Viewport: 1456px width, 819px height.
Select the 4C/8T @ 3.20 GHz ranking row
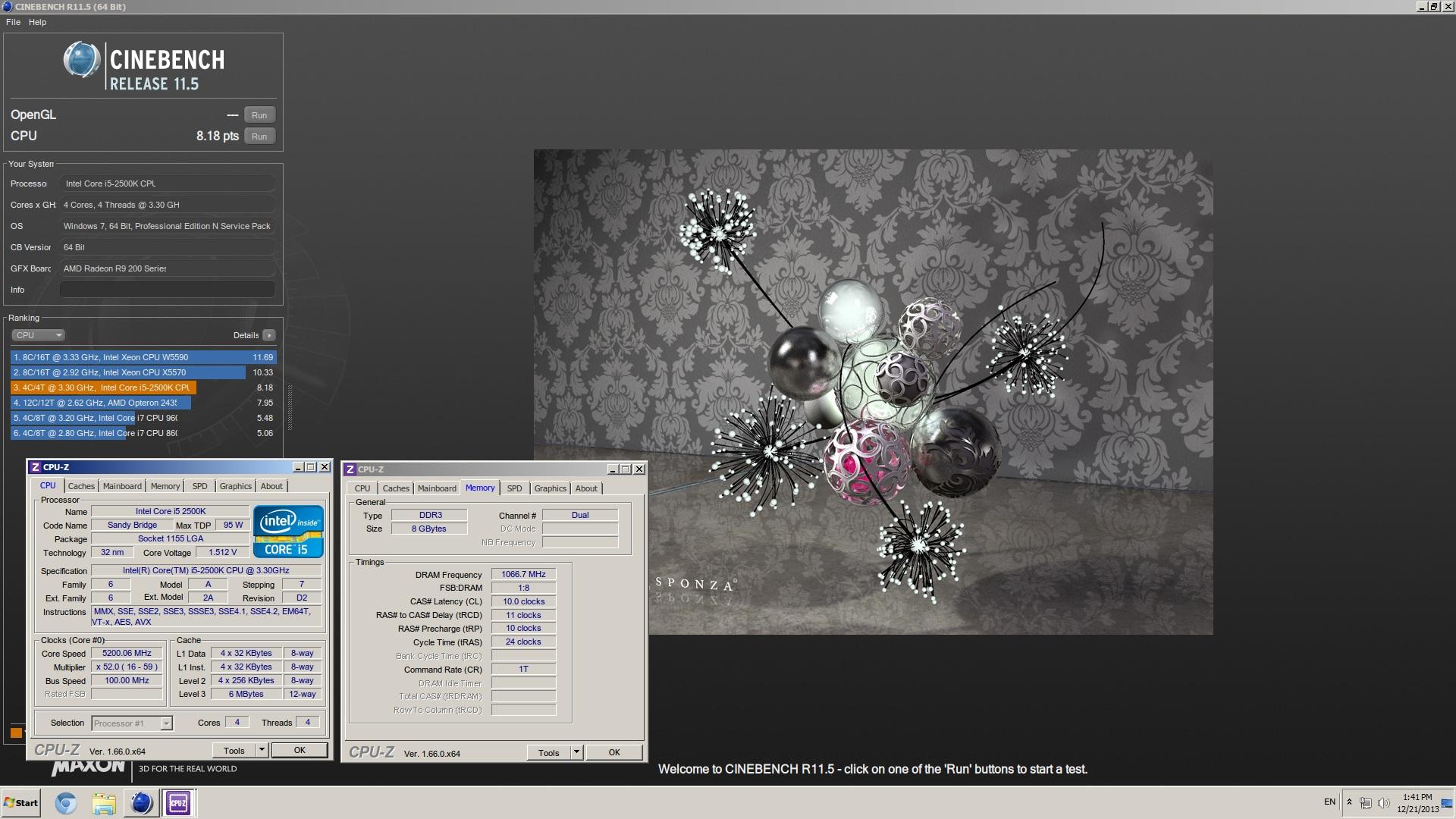pyautogui.click(x=143, y=418)
